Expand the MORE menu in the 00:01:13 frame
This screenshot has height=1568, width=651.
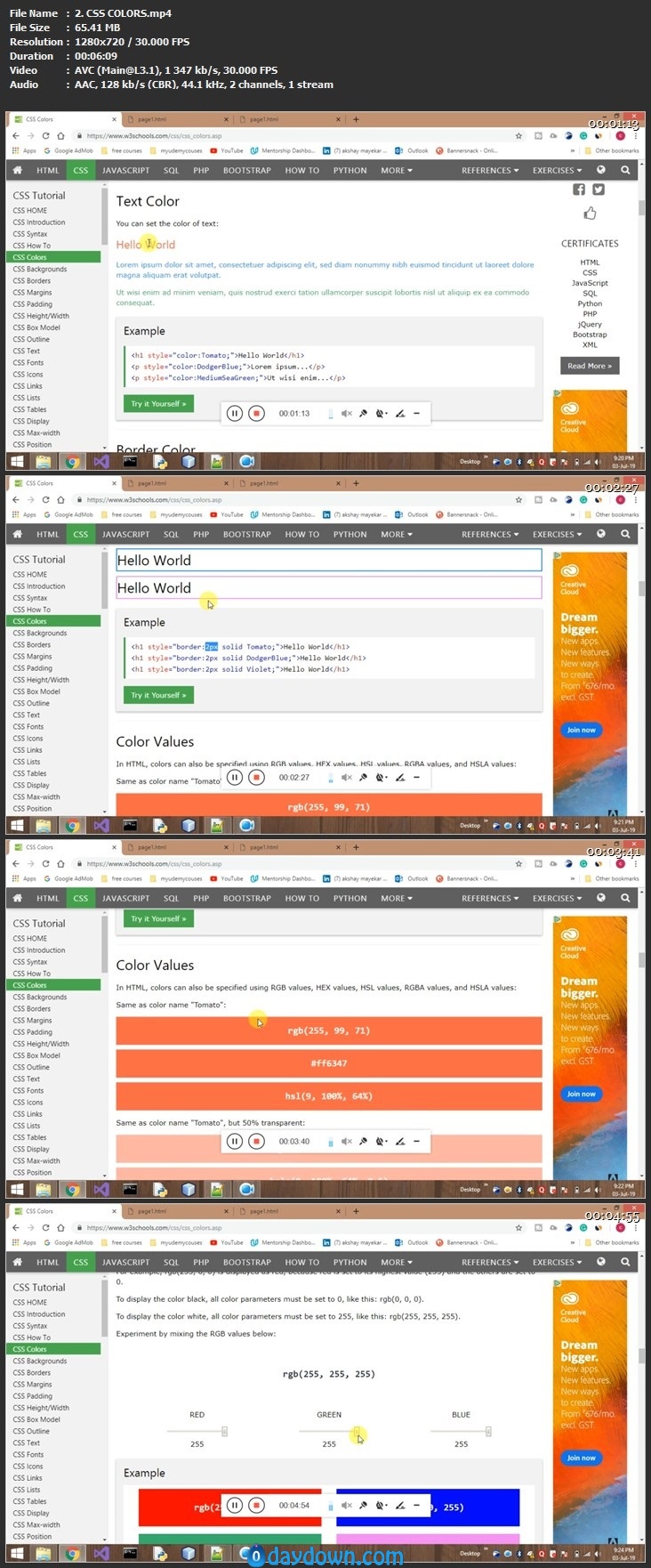397,170
